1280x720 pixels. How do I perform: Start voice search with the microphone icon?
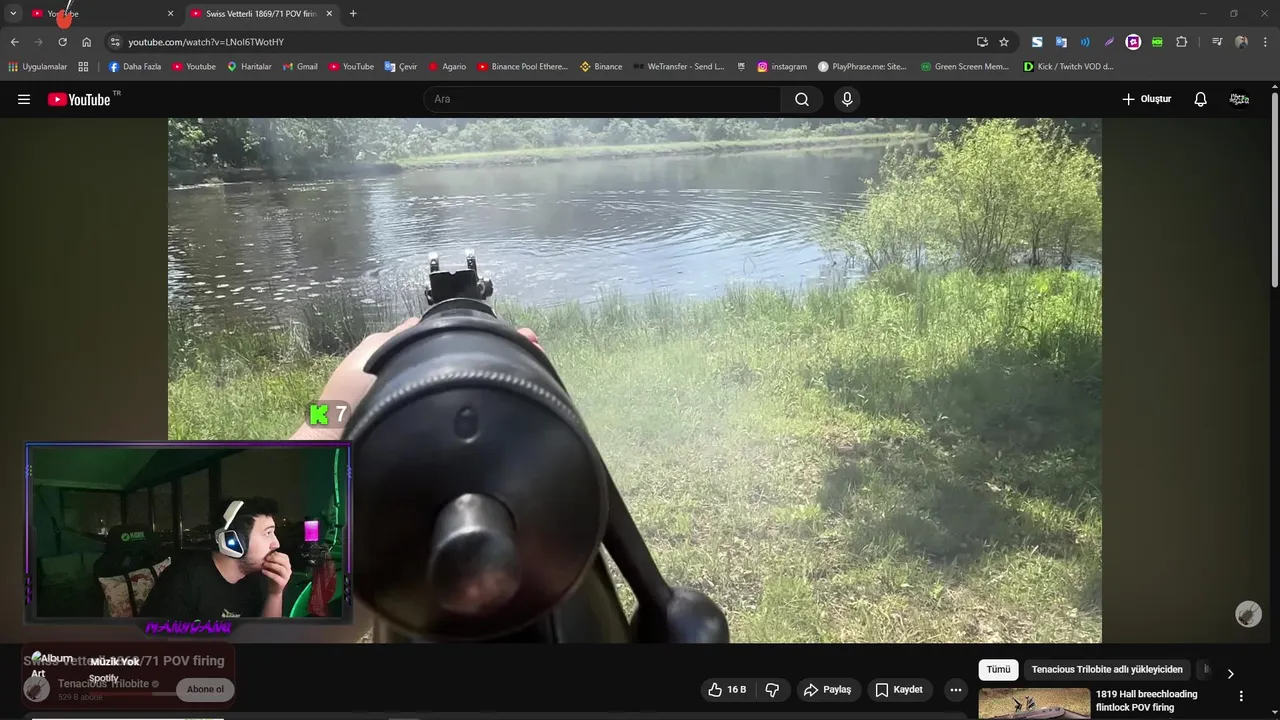click(x=847, y=99)
